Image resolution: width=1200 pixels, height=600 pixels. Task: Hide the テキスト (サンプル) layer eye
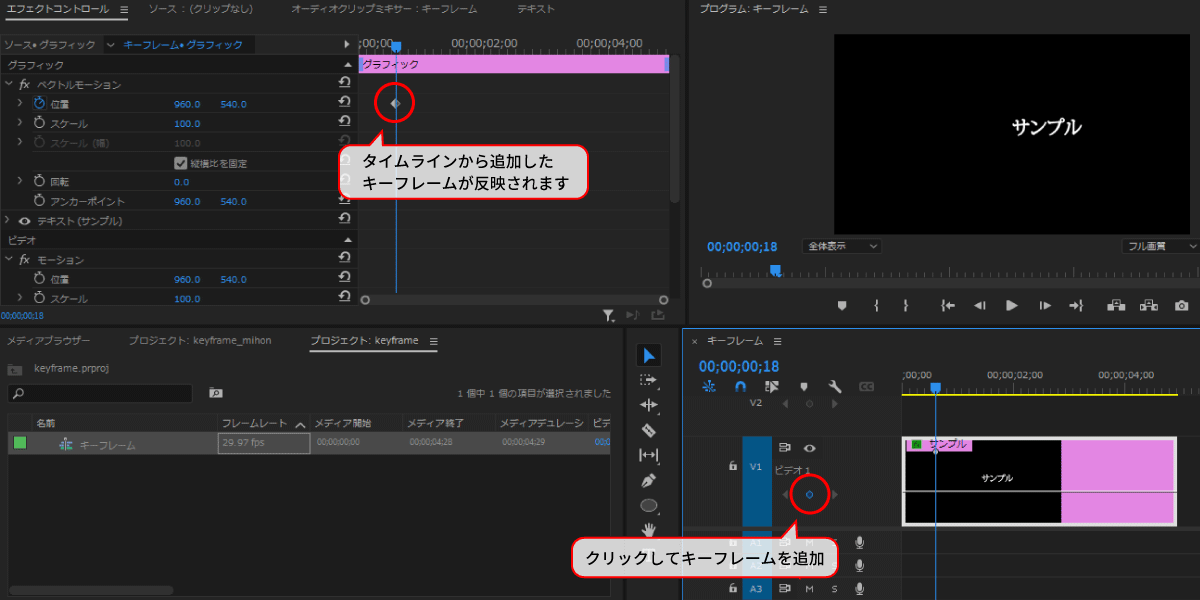pyautogui.click(x=25, y=221)
